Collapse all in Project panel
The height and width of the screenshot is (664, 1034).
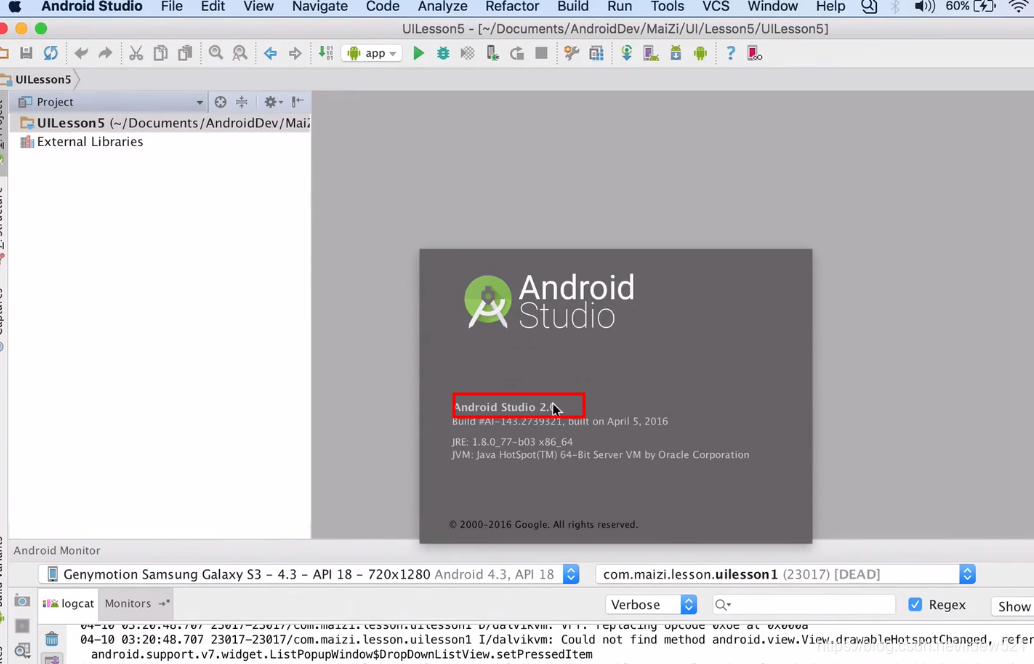pos(242,102)
